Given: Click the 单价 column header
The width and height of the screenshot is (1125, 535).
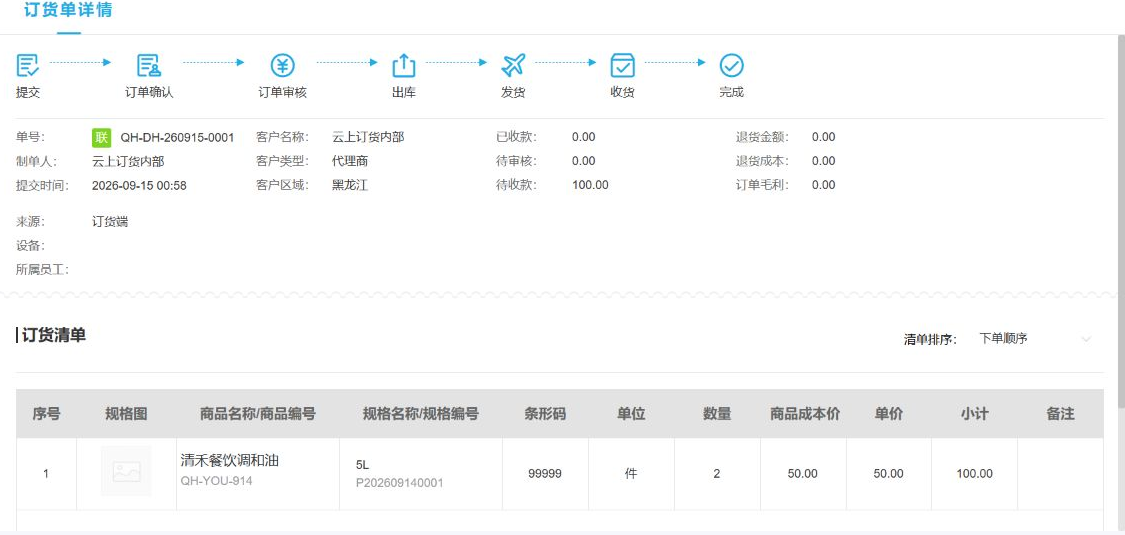Looking at the screenshot, I should (x=888, y=414).
